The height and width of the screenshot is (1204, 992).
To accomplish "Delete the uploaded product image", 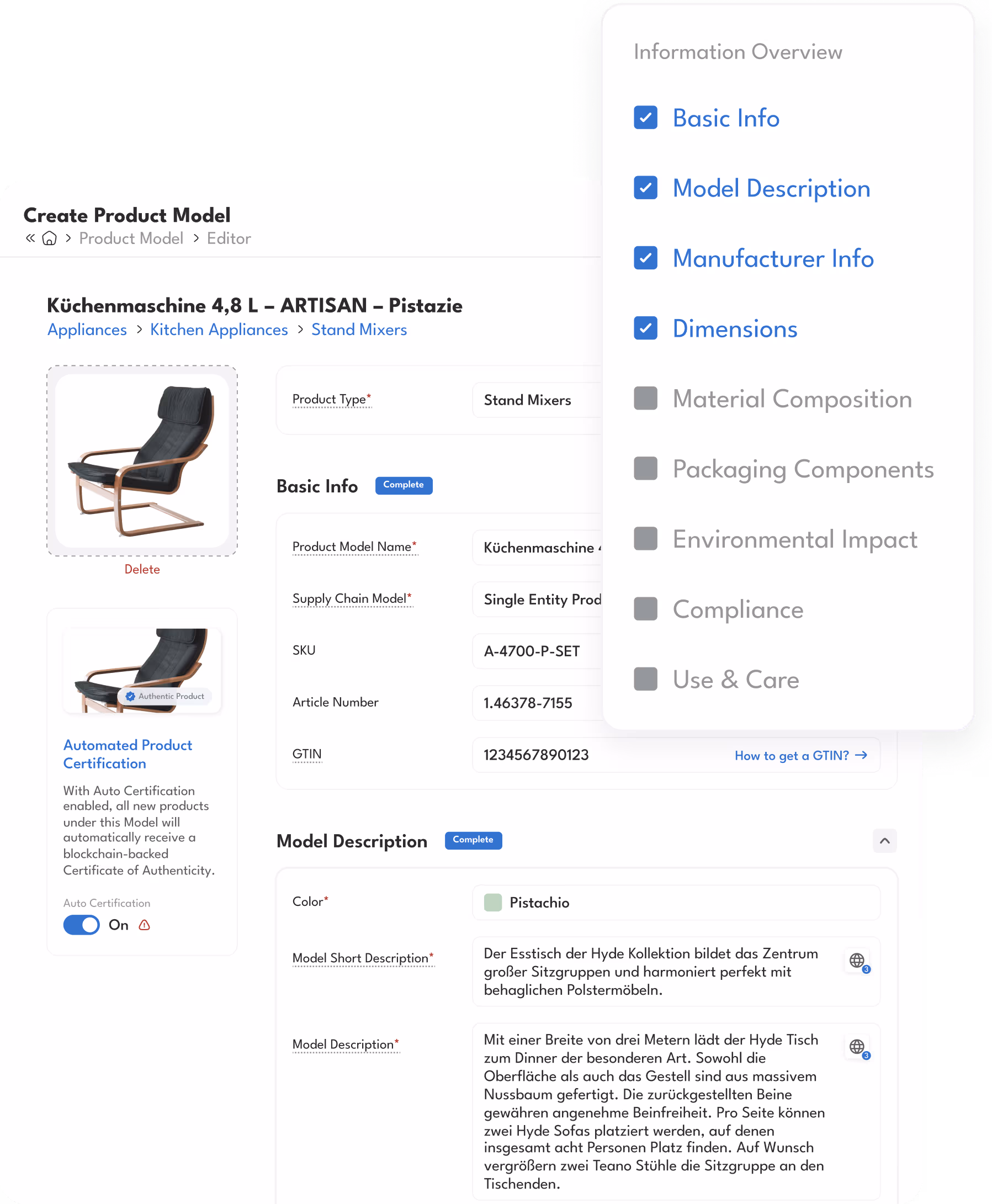I will click(x=142, y=570).
